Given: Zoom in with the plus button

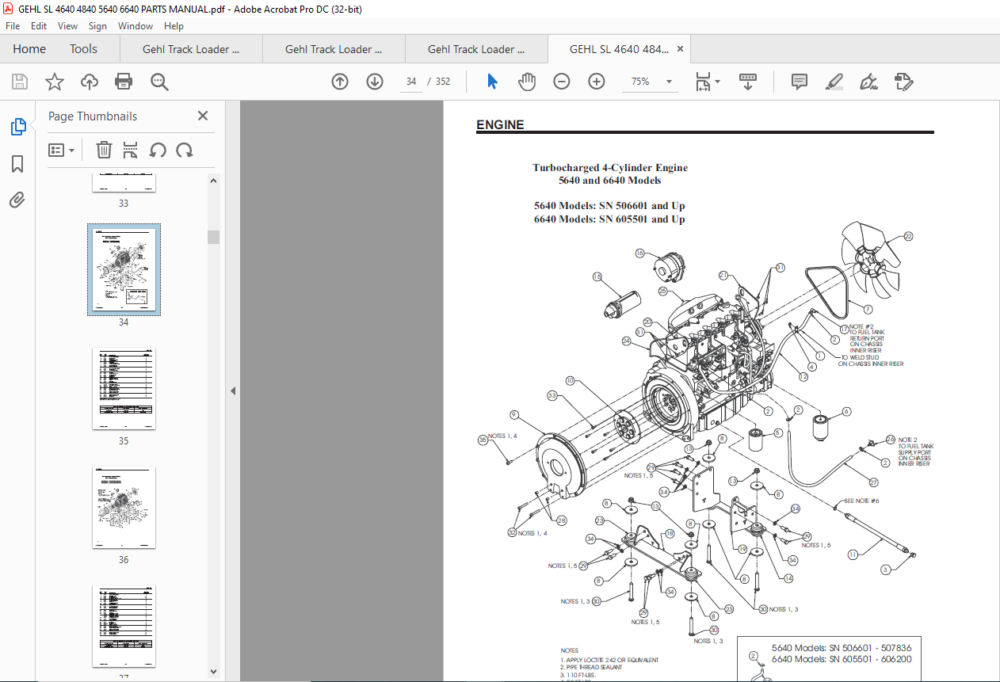Looking at the screenshot, I should tap(596, 82).
